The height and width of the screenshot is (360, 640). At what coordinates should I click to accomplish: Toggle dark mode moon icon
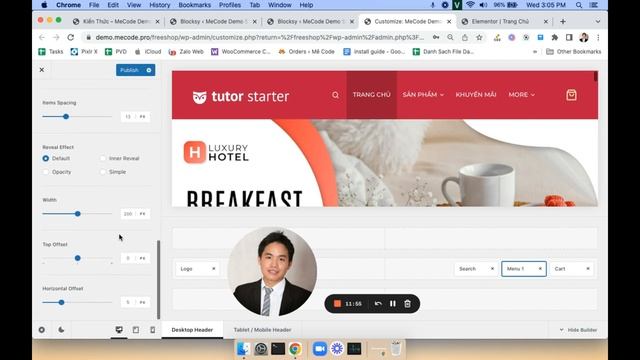(61, 330)
